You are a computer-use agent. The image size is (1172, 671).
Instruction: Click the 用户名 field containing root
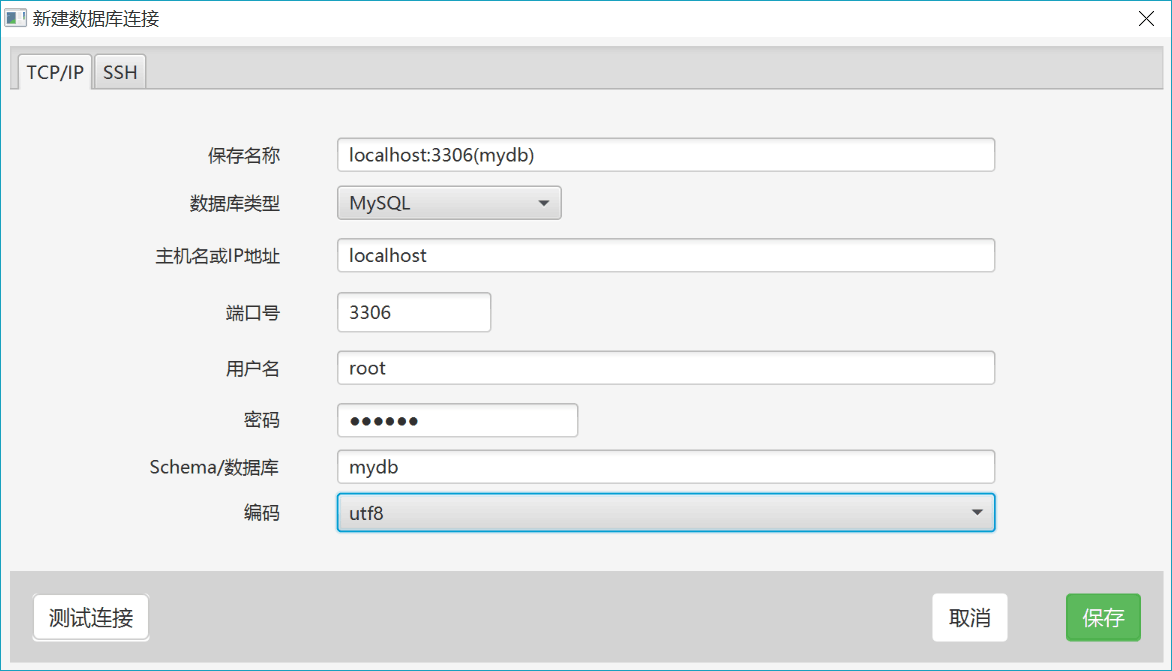pyautogui.click(x=665, y=368)
